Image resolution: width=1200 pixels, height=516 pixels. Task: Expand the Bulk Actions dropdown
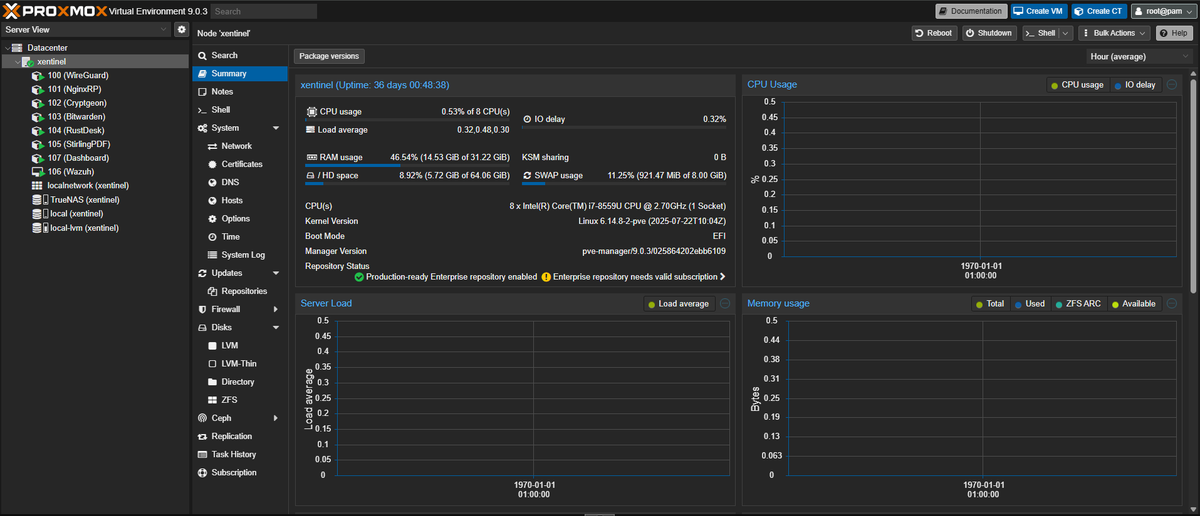click(1114, 33)
